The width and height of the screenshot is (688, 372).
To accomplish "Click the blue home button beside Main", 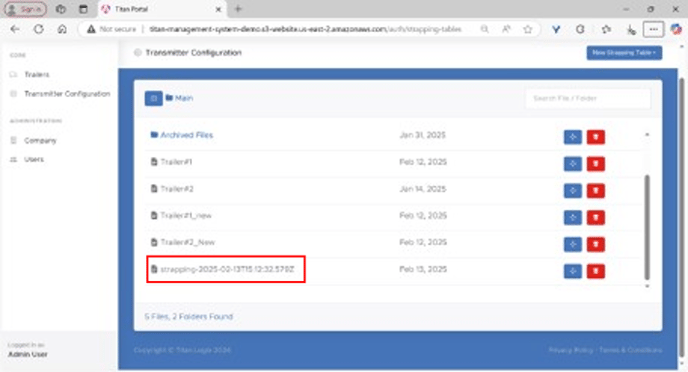I will tap(154, 98).
